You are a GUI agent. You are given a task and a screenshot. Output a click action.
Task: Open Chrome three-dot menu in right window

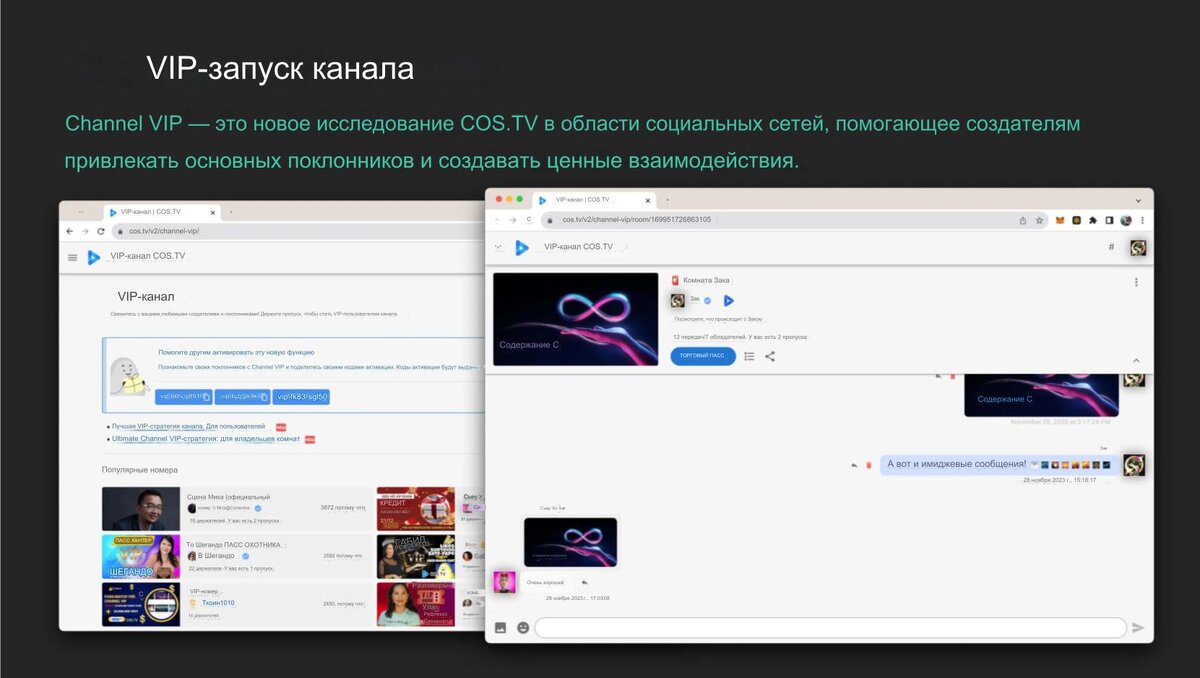coord(1142,220)
